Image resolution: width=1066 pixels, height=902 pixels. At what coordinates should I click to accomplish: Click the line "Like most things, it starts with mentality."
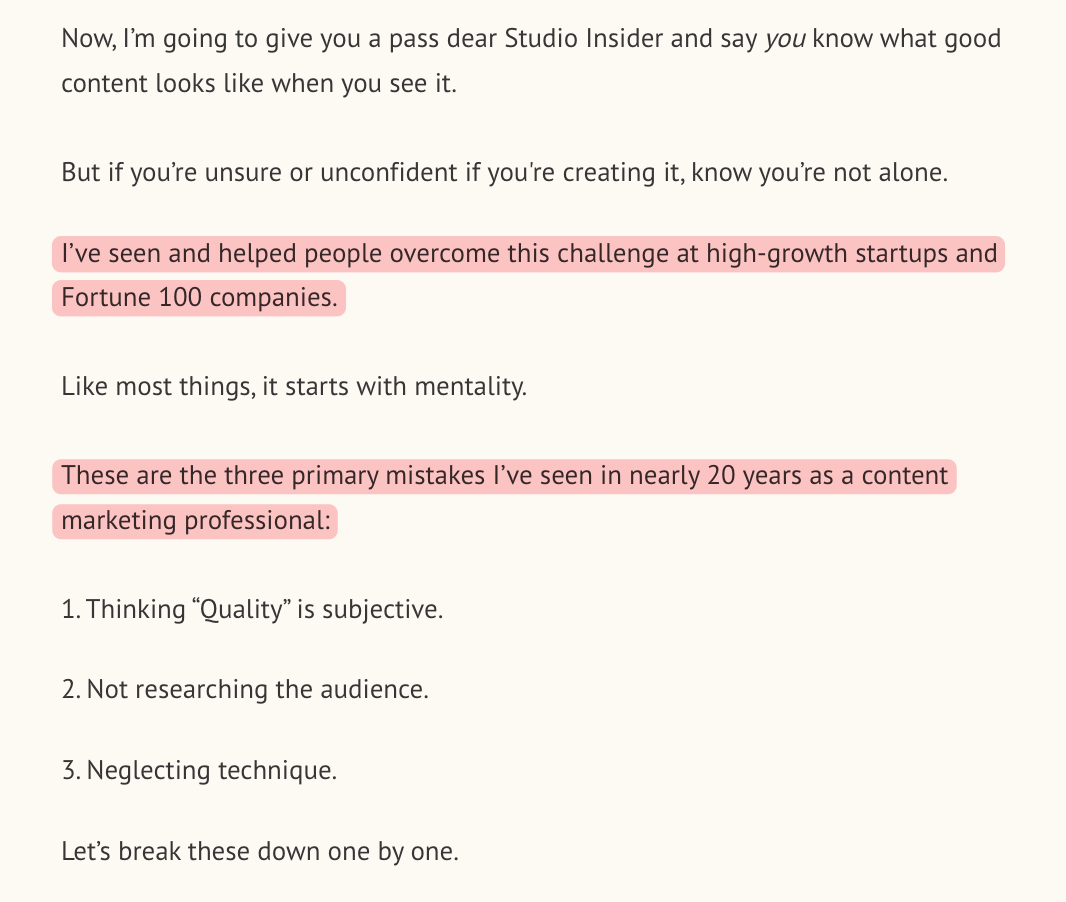pyautogui.click(x=294, y=387)
